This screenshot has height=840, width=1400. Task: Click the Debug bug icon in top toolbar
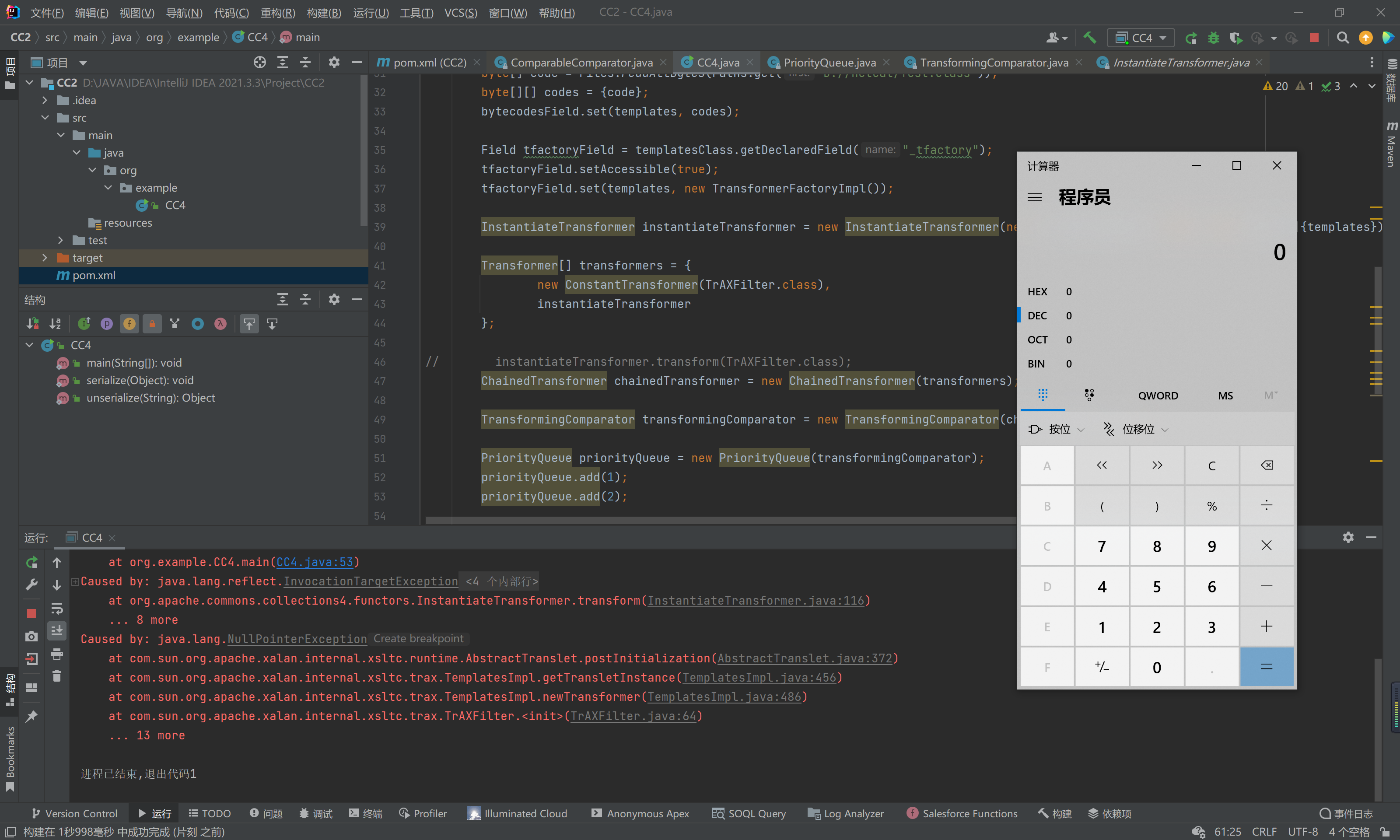click(x=1213, y=37)
